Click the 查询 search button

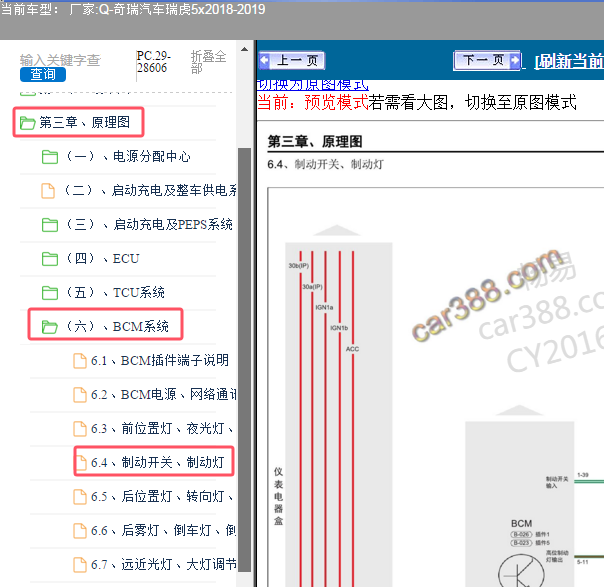[x=43, y=74]
